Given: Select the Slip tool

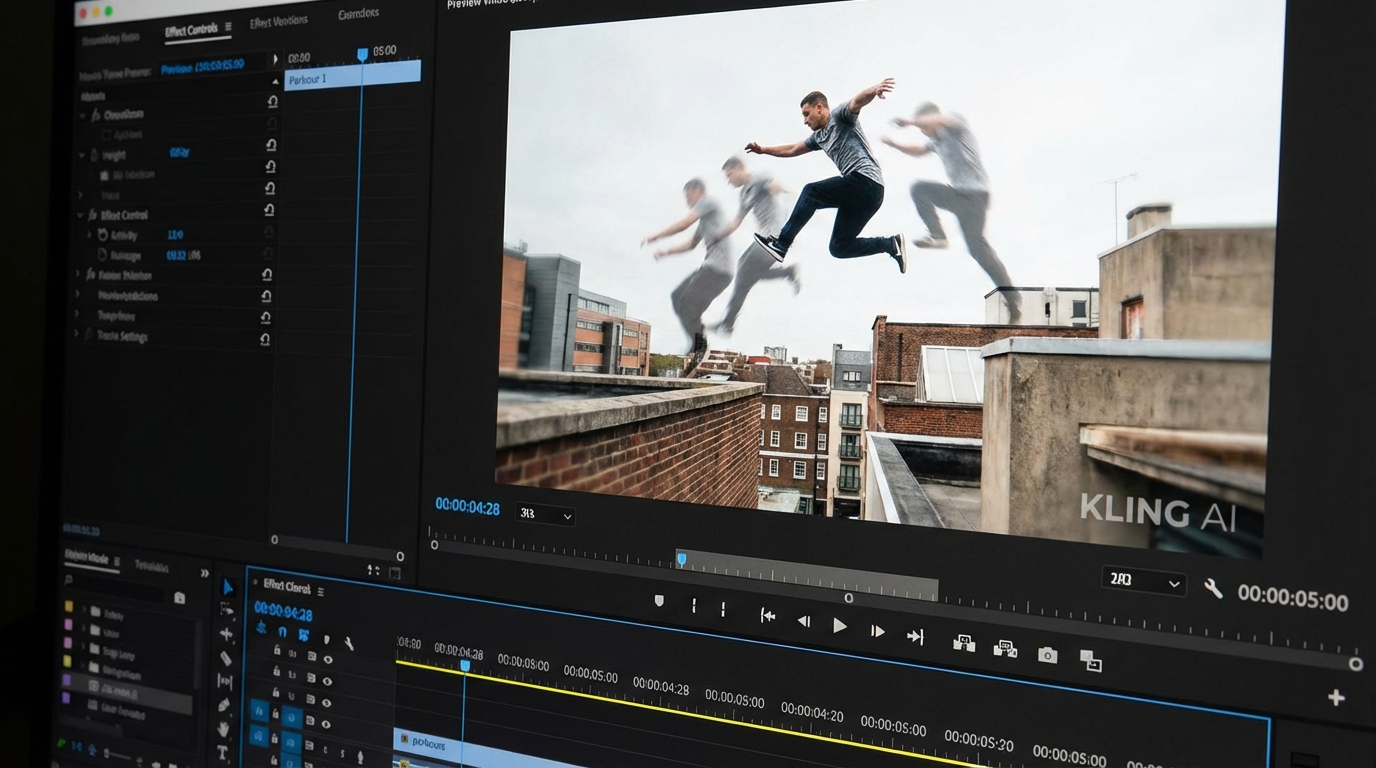Looking at the screenshot, I should coord(225,681).
